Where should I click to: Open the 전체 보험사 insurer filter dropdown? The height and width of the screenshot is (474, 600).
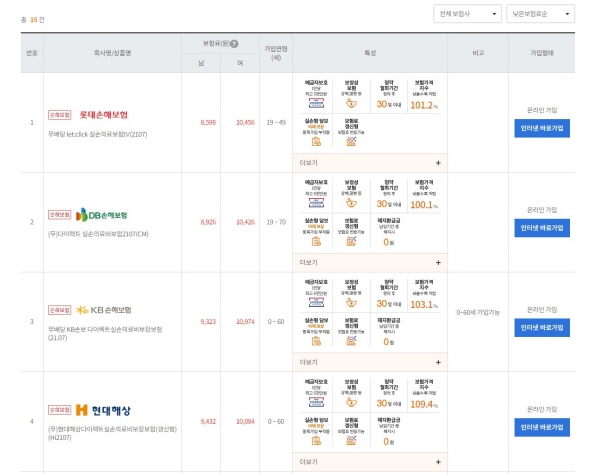coord(467,14)
